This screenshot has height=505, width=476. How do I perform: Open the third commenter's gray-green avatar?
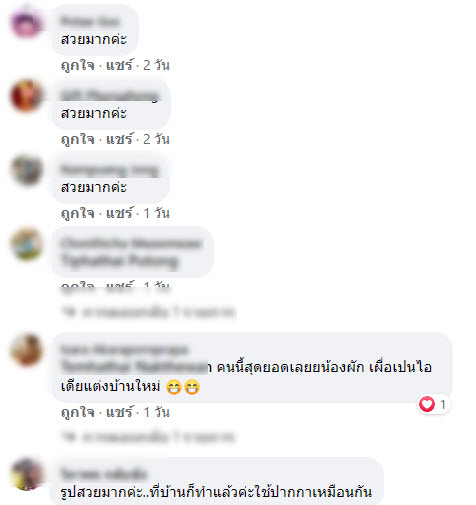tap(27, 170)
